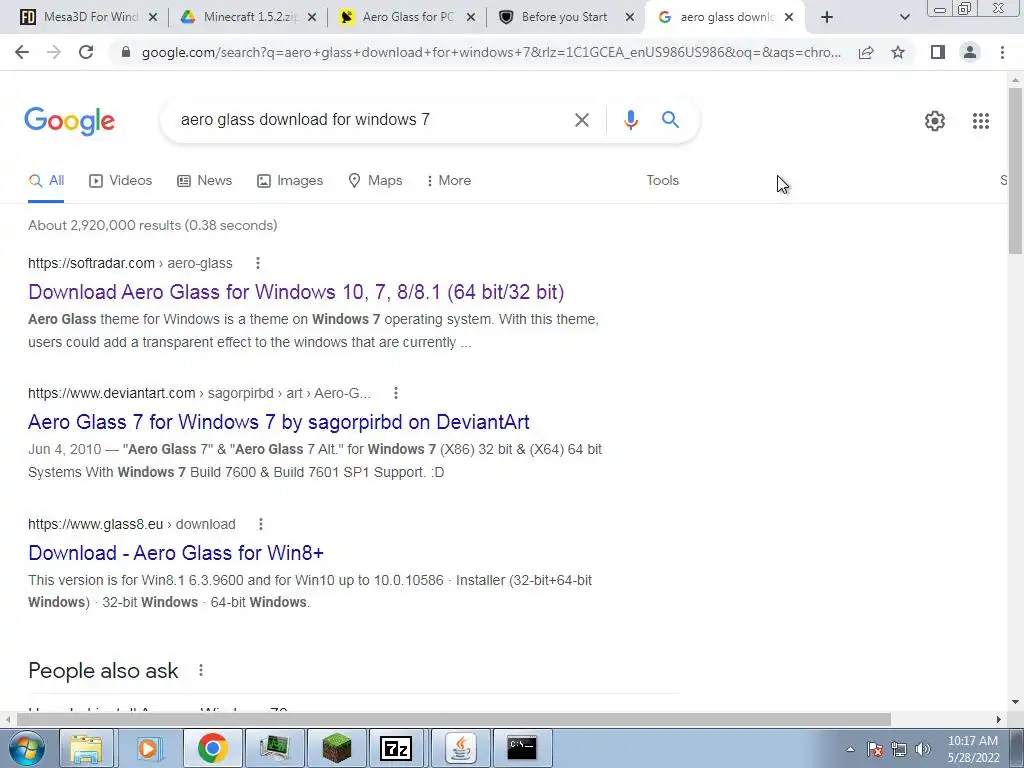The width and height of the screenshot is (1024, 768).
Task: Click the volume speaker tray icon
Action: (x=923, y=749)
